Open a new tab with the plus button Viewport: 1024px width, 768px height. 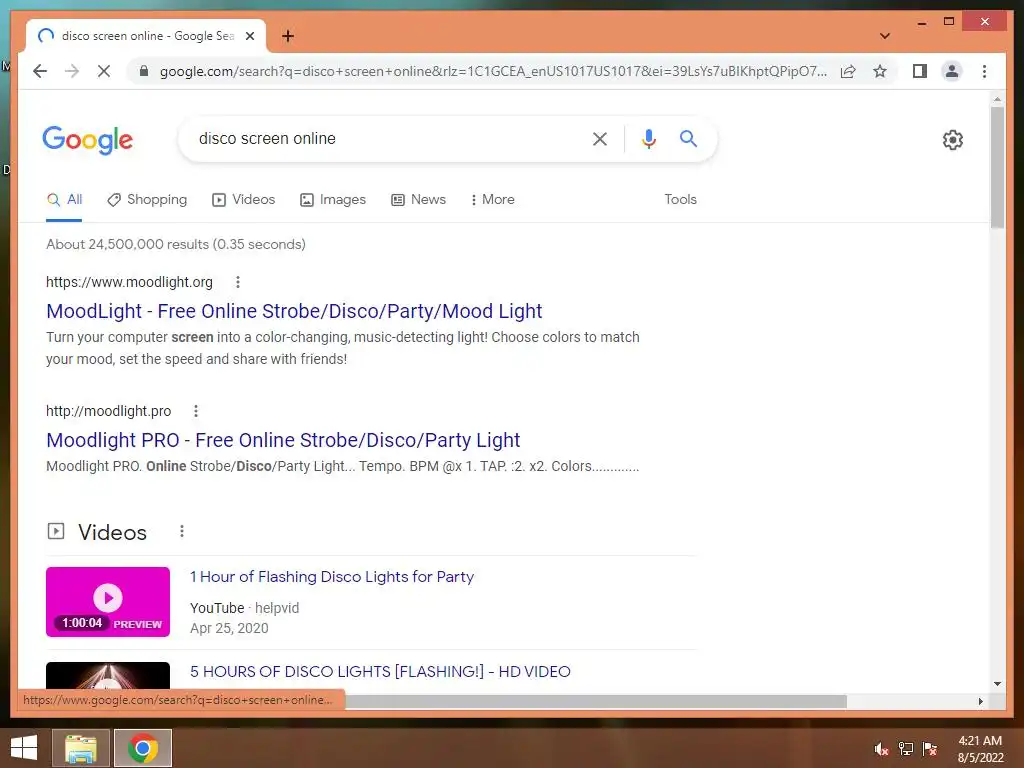click(288, 36)
